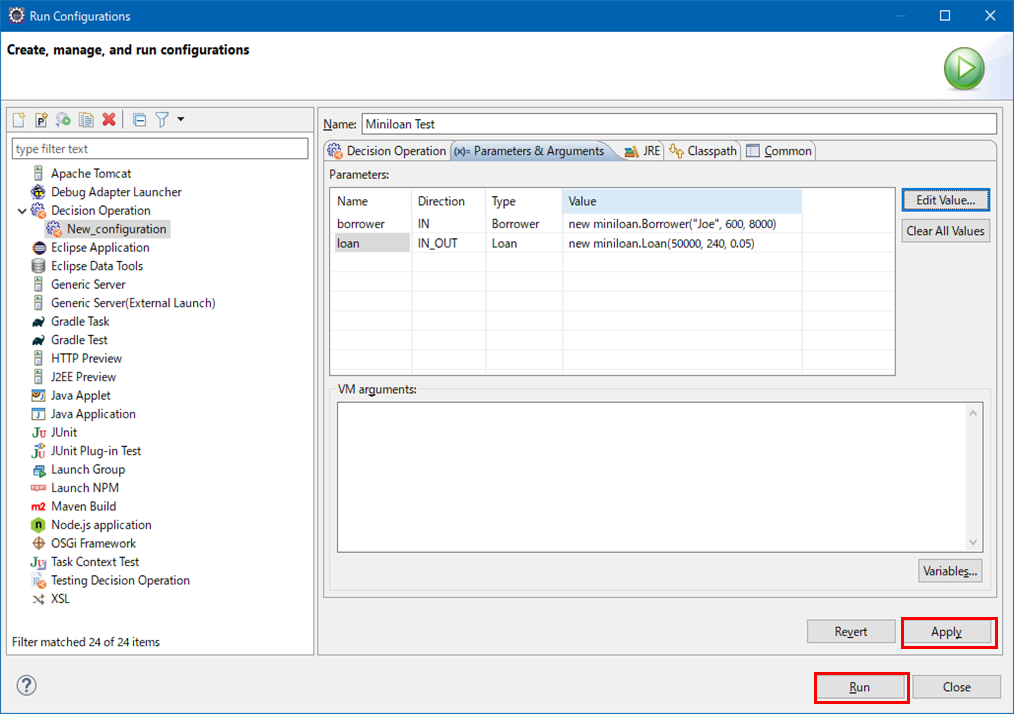Click Export launch configuration icon
The height and width of the screenshot is (714, 1014).
click(x=63, y=120)
